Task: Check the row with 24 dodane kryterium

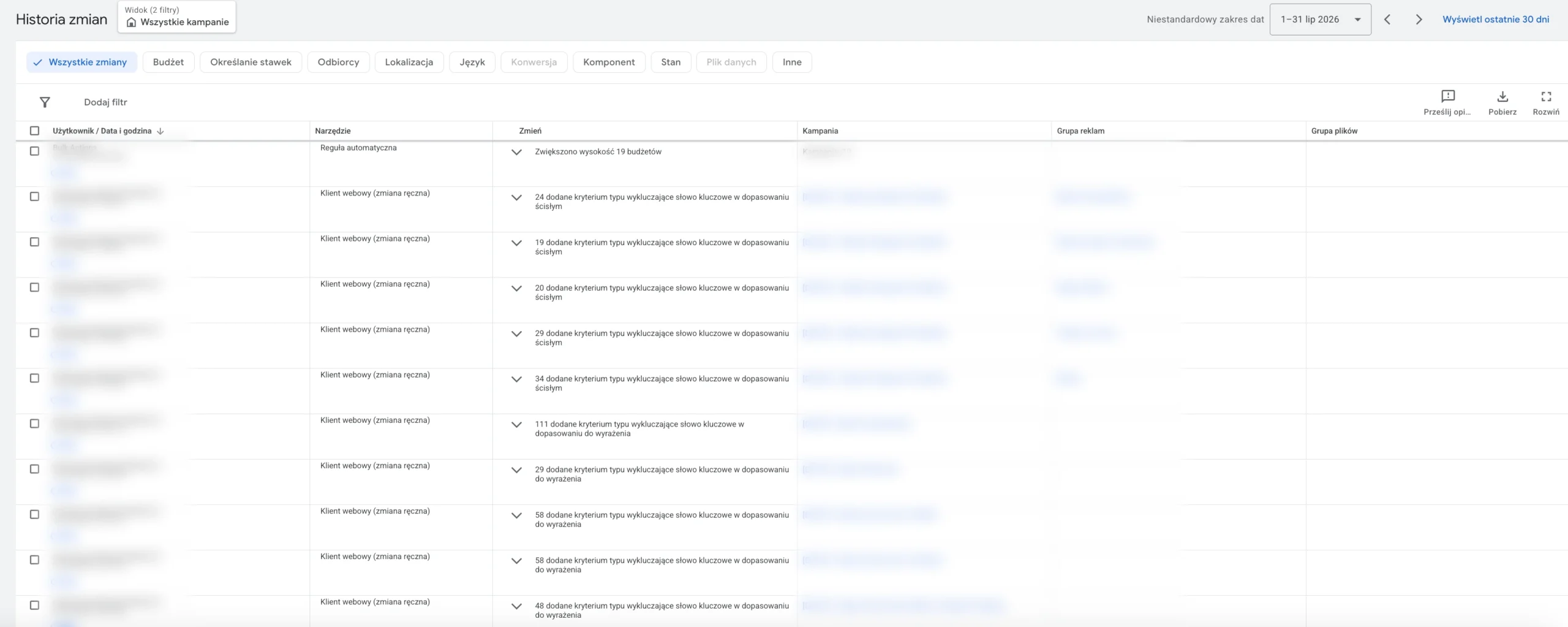Action: tap(34, 196)
